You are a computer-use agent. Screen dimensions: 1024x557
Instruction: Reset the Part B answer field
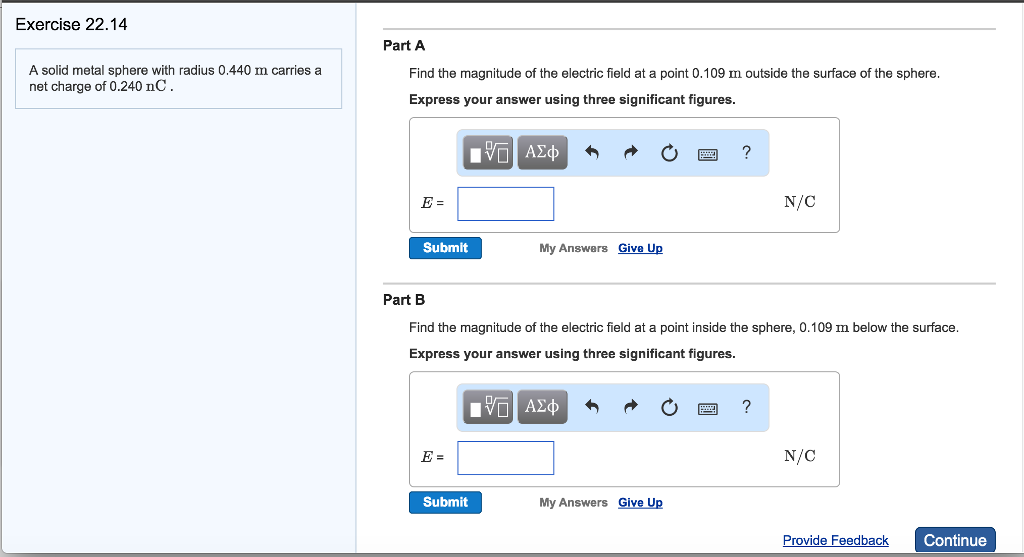point(669,407)
